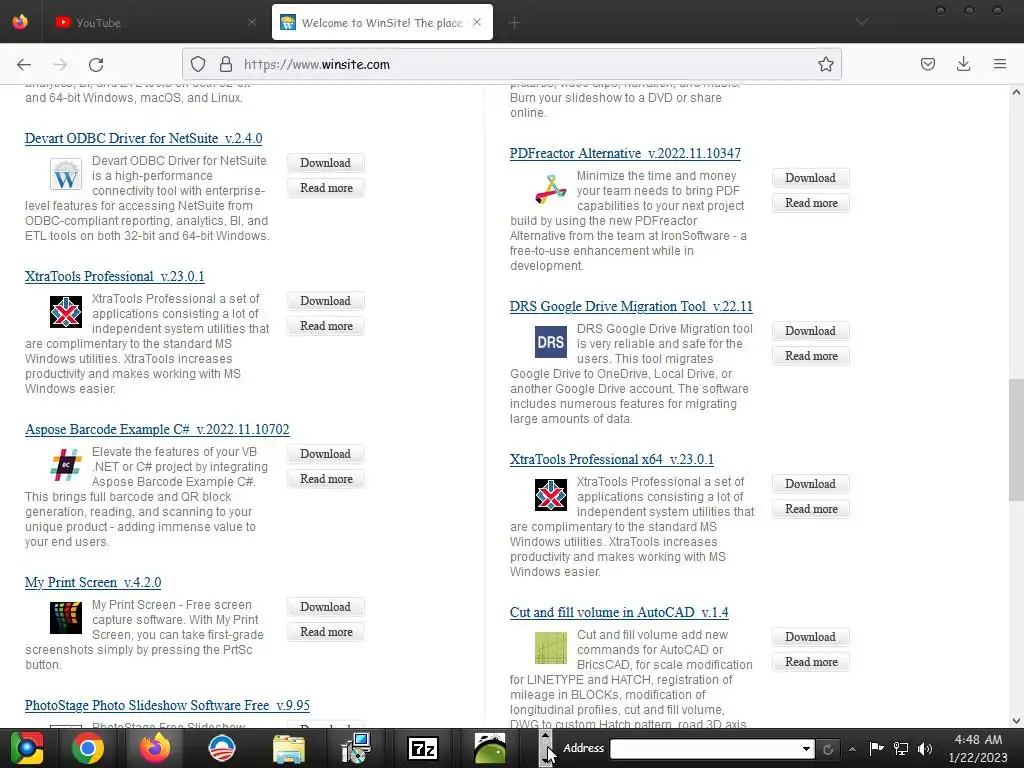Read more about Cut and fill volume
Viewport: 1024px width, 768px height.
click(x=810, y=662)
